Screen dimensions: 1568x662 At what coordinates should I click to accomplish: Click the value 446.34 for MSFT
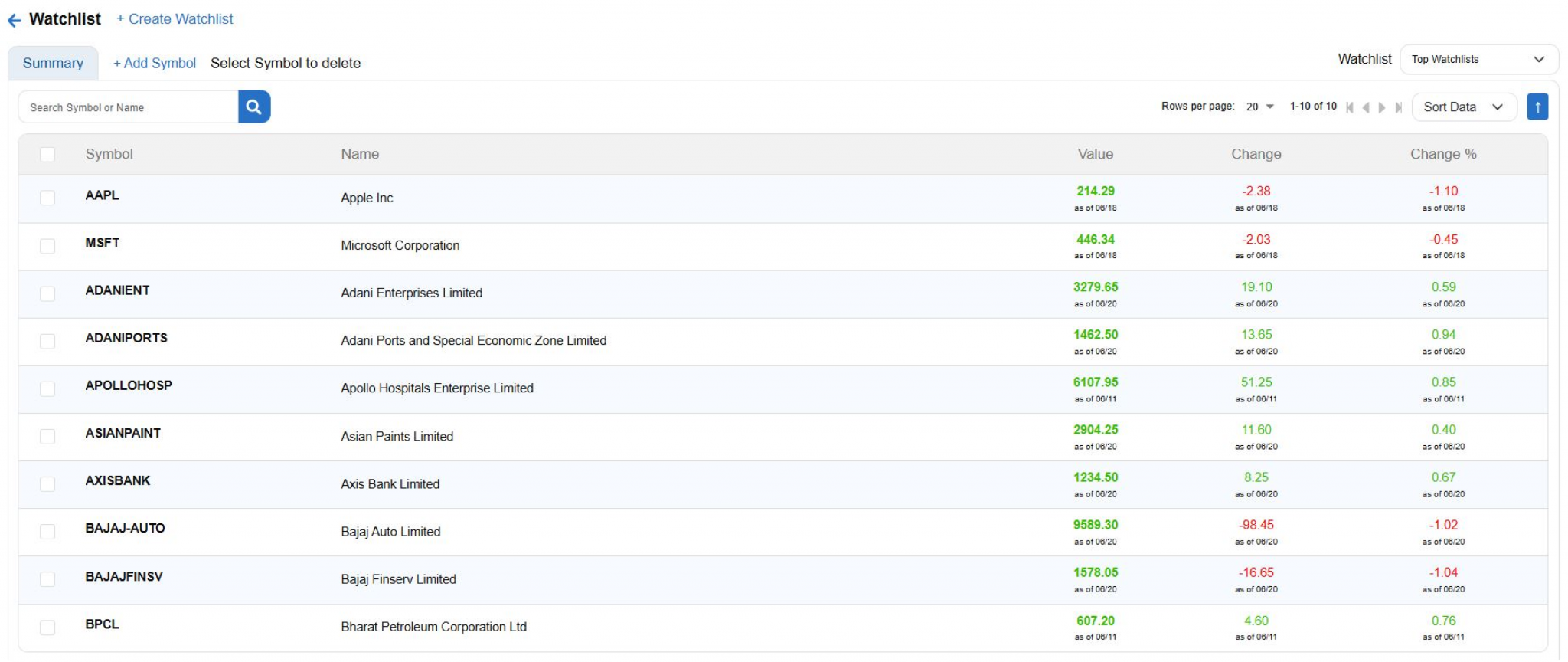click(1096, 239)
